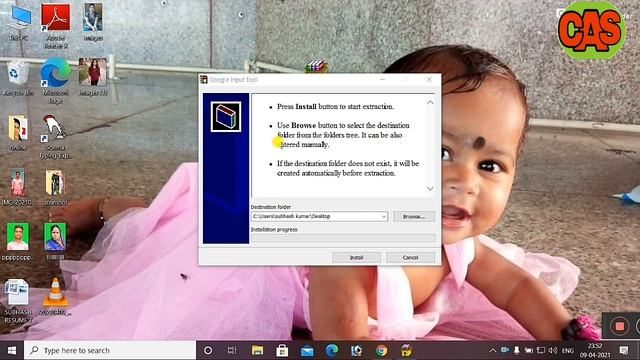Open the Mail app from taskbar
640x360 pixels.
pyautogui.click(x=307, y=350)
